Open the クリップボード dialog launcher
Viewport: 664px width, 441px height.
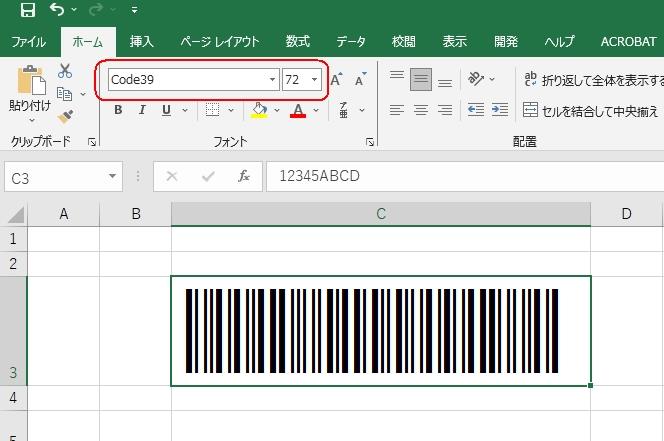[x=92, y=142]
